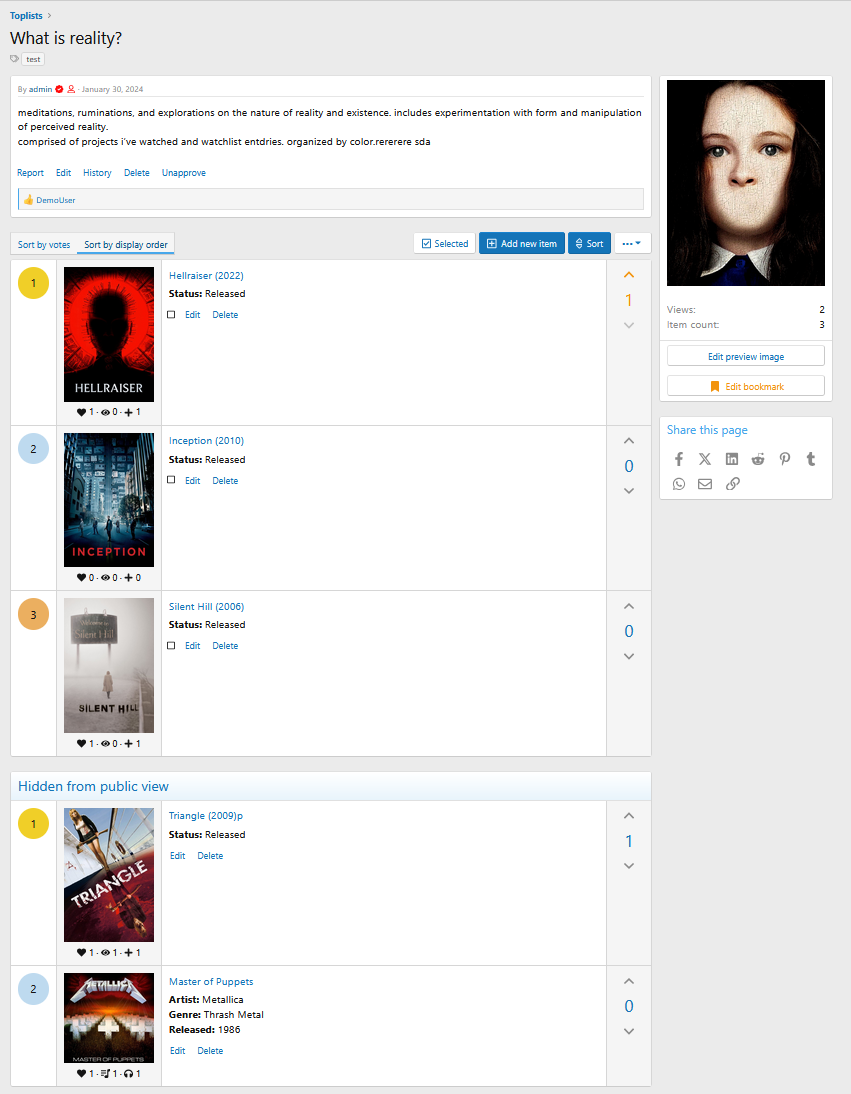Click the eye icon under Inception poster
This screenshot has height=1094, width=851.
(x=105, y=578)
